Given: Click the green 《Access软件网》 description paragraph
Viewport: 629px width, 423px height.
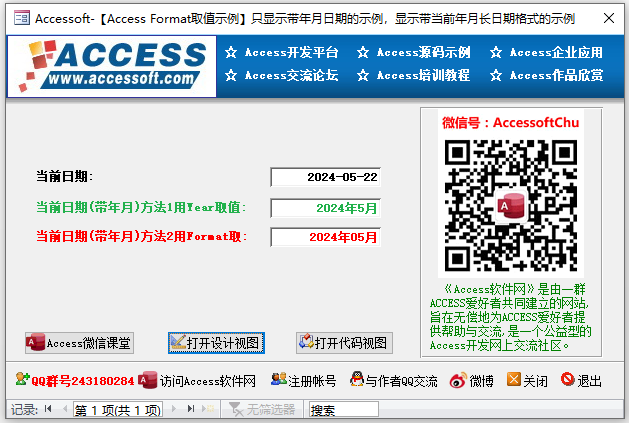Looking at the screenshot, I should point(511,317).
